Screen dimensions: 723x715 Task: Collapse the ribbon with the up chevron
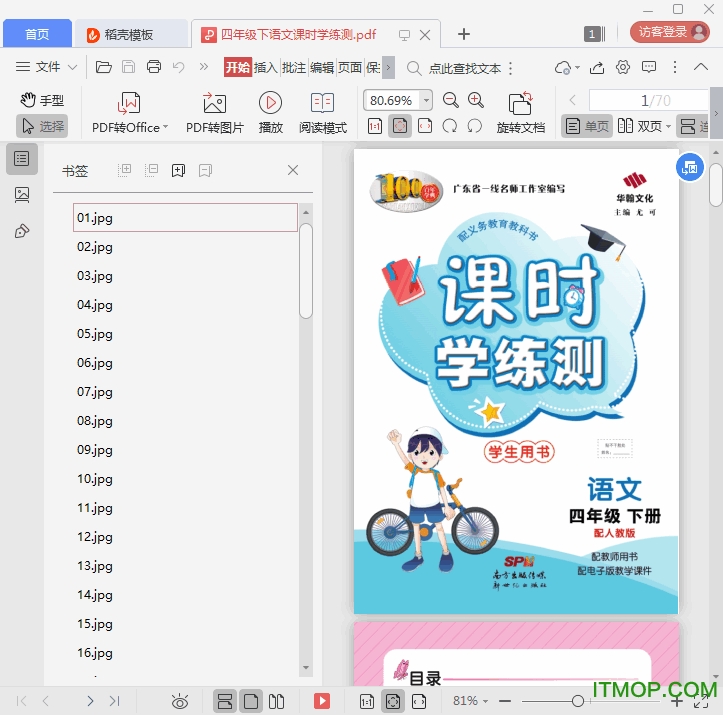(701, 67)
